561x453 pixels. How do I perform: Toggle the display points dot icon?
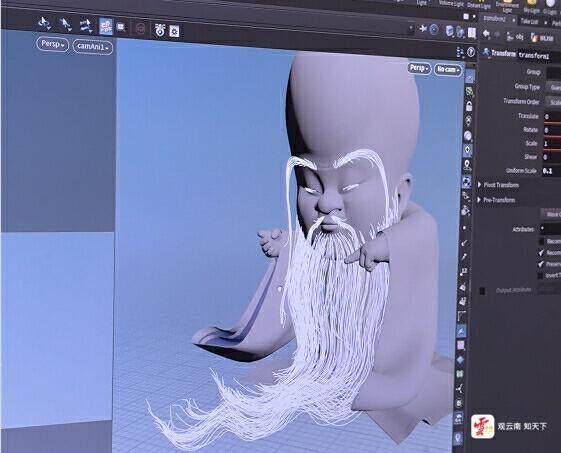click(x=465, y=228)
